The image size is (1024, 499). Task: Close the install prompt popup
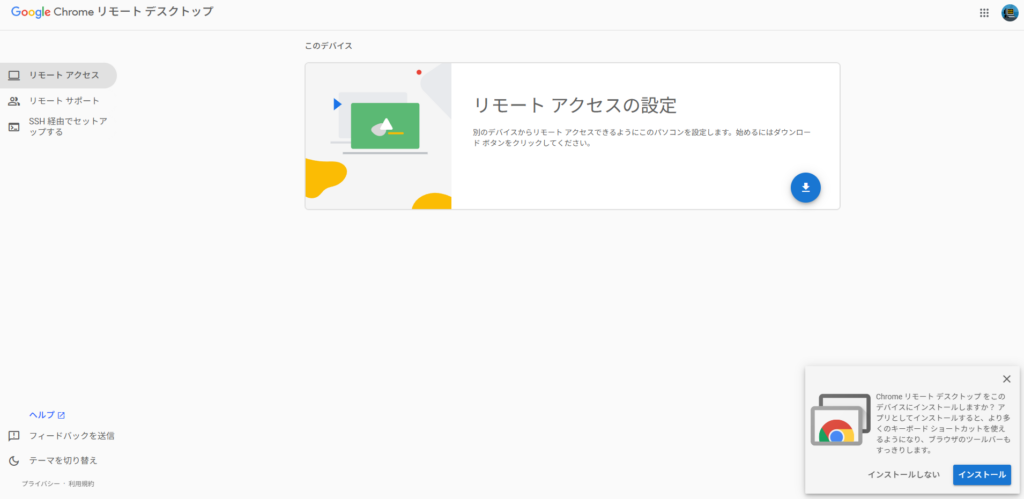click(1006, 379)
